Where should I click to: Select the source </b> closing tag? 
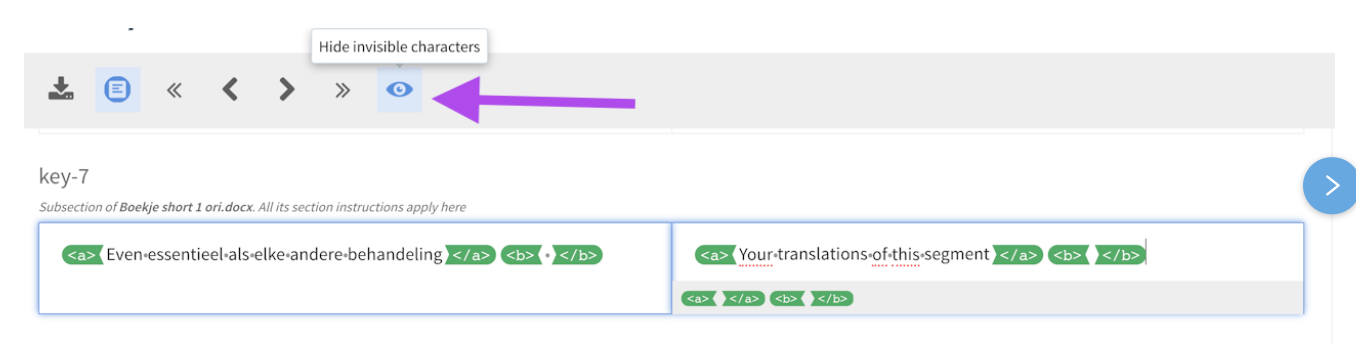(x=577, y=255)
